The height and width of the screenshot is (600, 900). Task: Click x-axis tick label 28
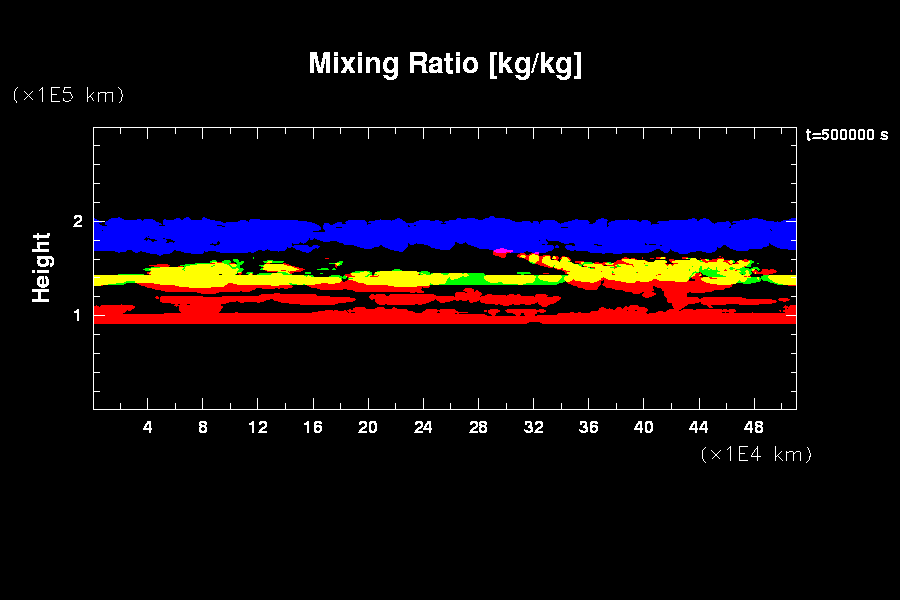(x=478, y=427)
